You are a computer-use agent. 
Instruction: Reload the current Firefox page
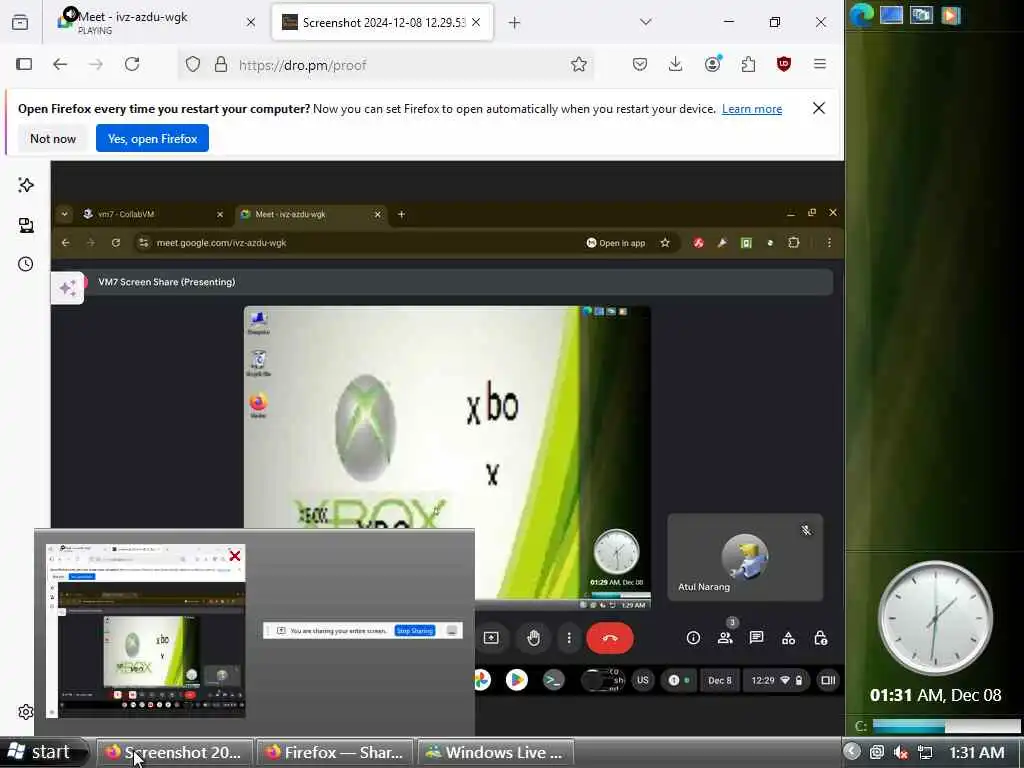(x=133, y=64)
